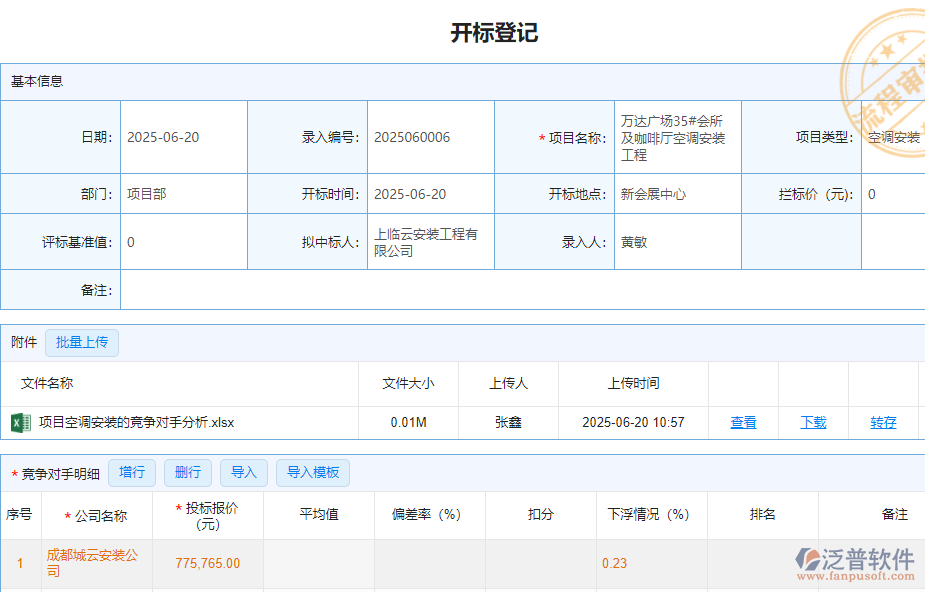Image resolution: width=925 pixels, height=592 pixels.
Task: Click the 转存 link for the attachment
Action: pos(882,422)
